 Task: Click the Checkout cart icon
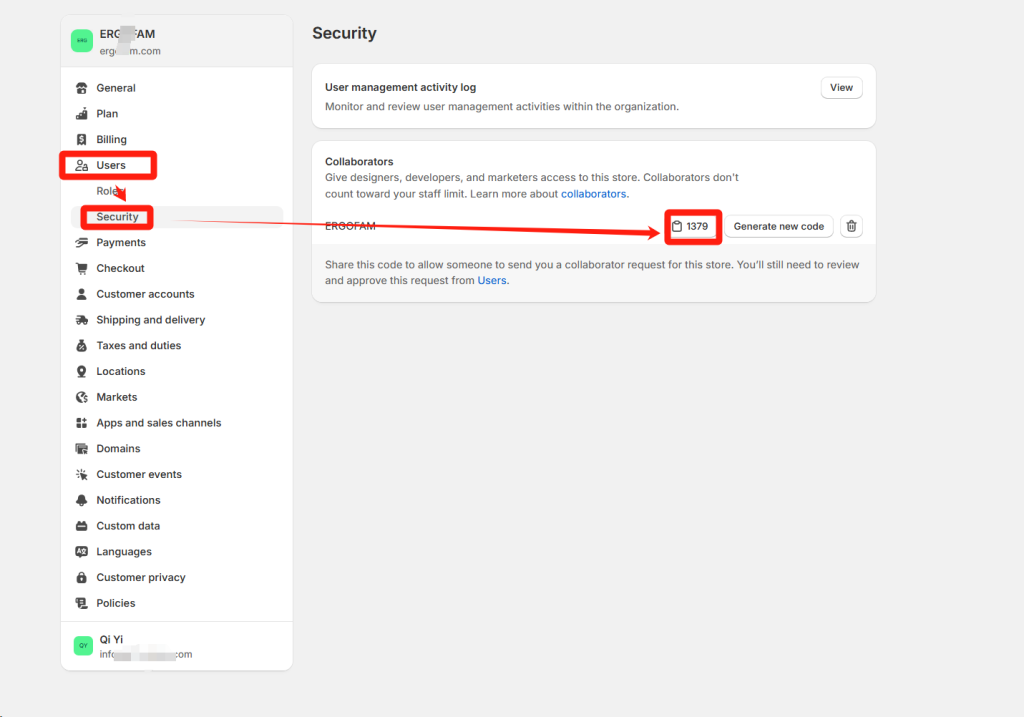click(x=82, y=269)
